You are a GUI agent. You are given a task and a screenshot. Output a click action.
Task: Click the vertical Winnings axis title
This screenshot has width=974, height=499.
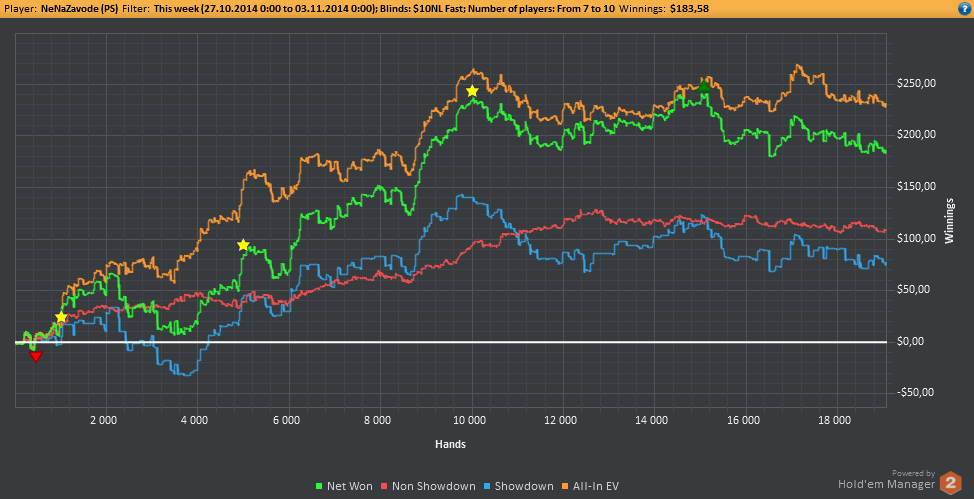point(949,221)
